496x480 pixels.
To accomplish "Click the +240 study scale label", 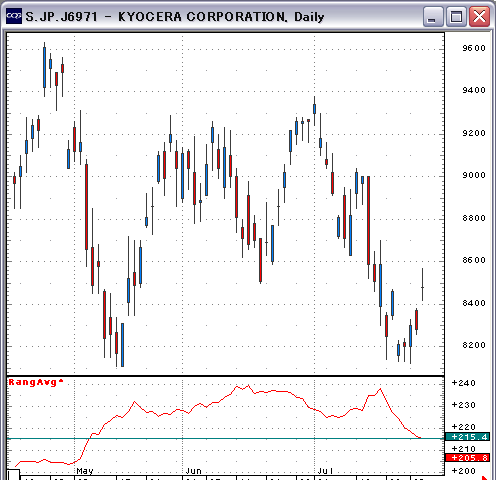I will (x=463, y=383).
